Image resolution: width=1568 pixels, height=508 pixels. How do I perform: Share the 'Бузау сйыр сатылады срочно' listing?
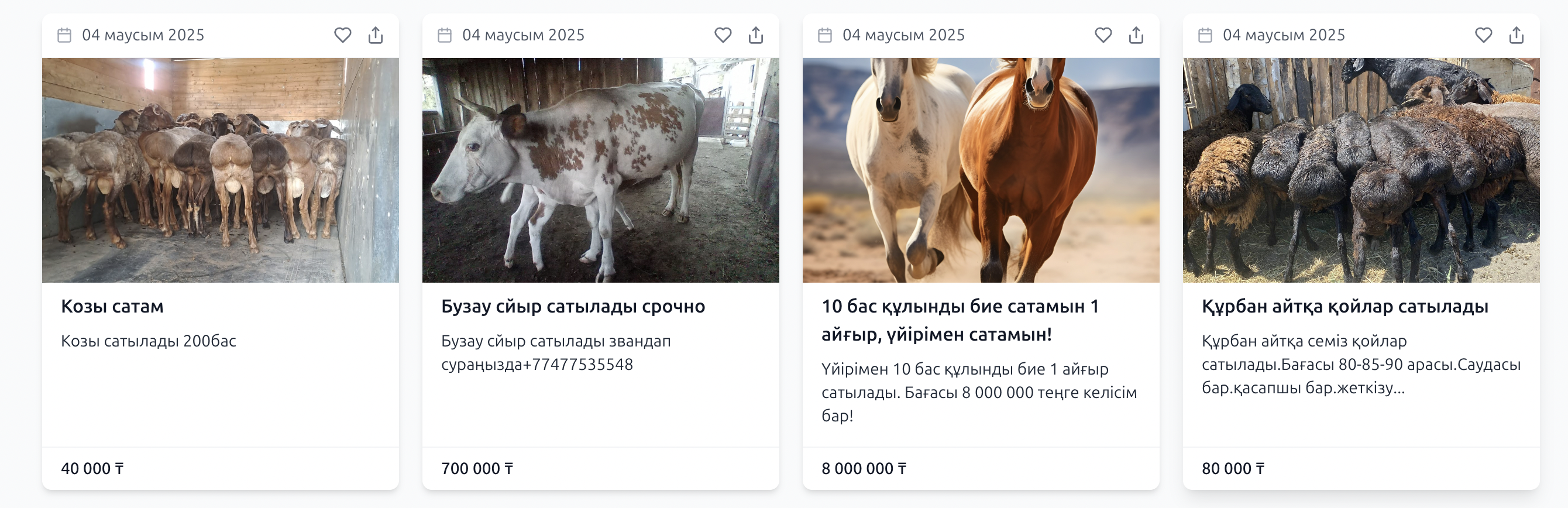(755, 35)
